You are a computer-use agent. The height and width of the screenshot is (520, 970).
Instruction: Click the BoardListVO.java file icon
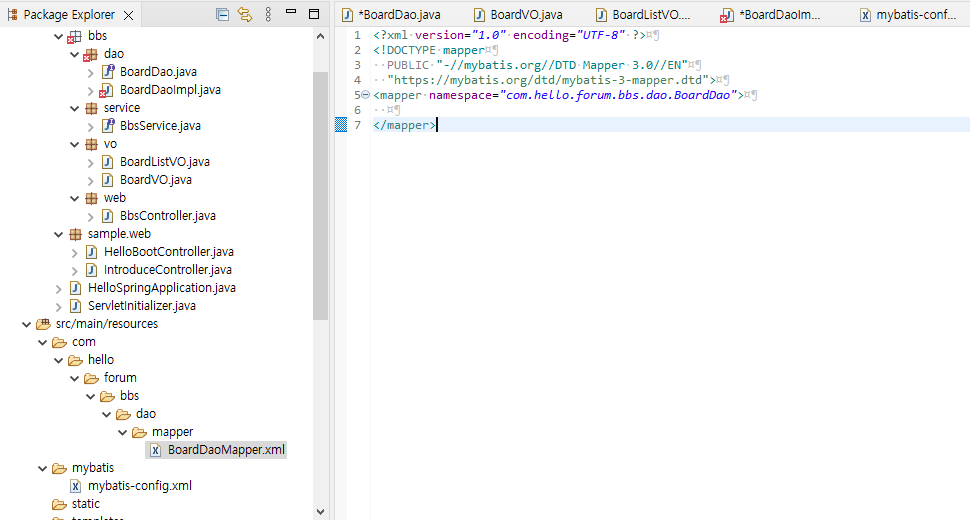click(107, 161)
